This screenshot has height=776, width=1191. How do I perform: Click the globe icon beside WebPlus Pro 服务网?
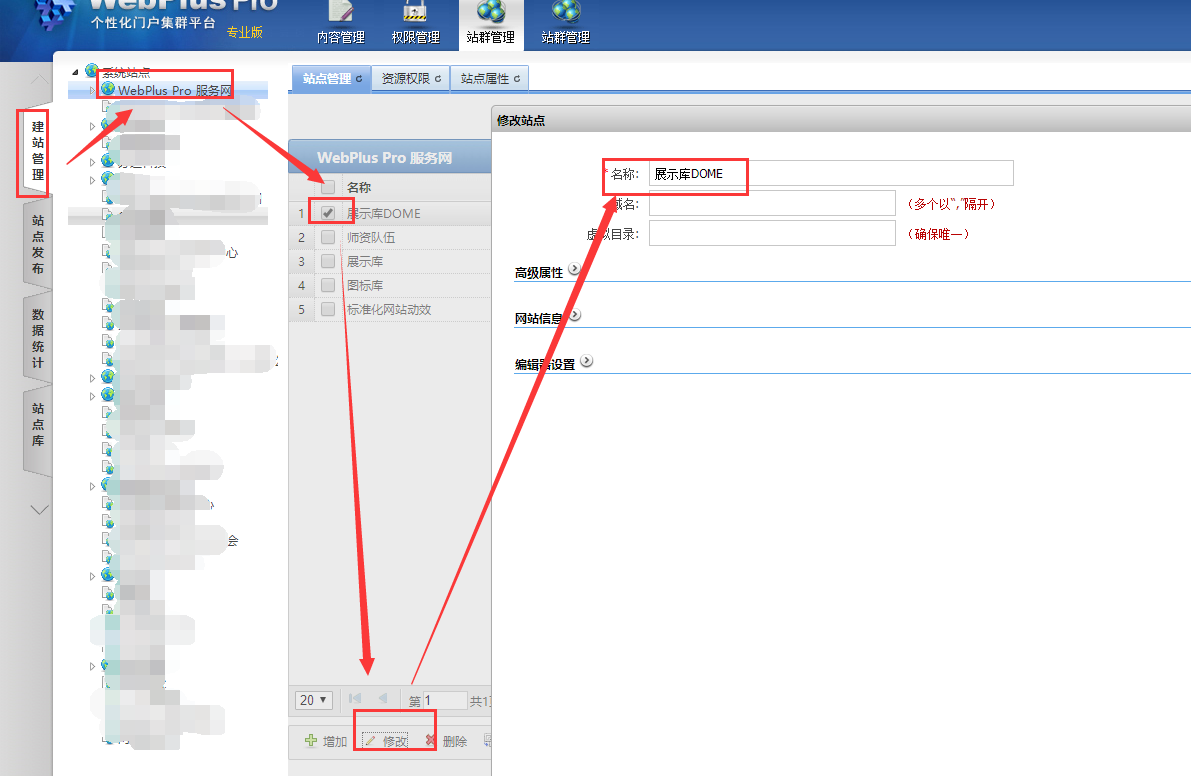coord(108,90)
